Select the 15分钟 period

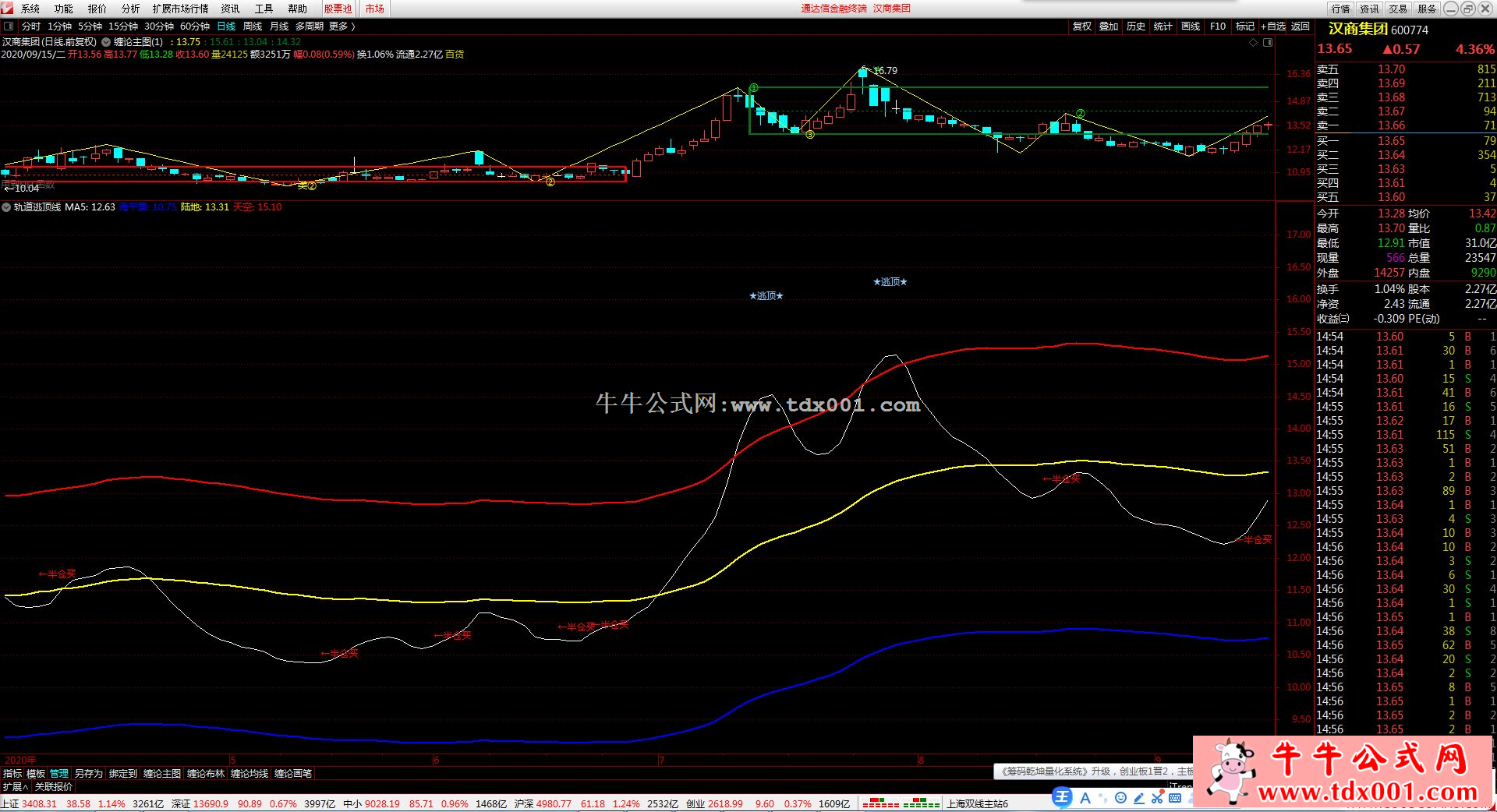[123, 26]
